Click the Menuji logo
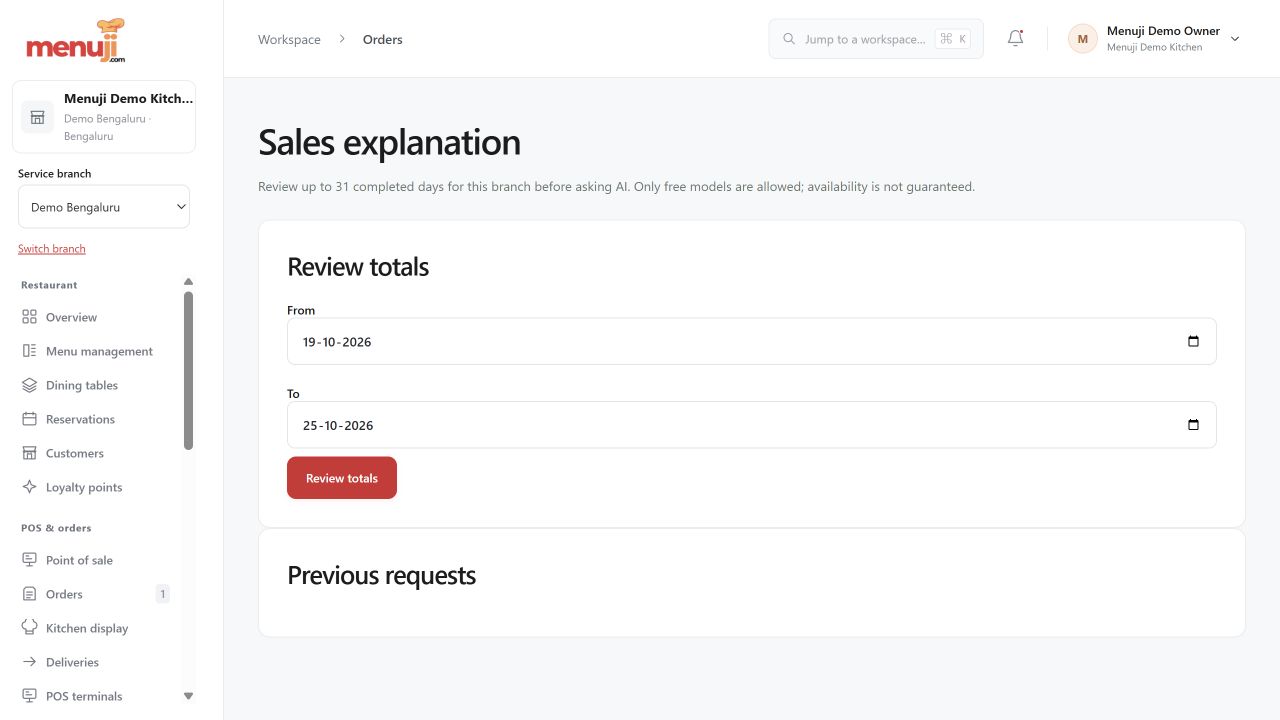 76,41
